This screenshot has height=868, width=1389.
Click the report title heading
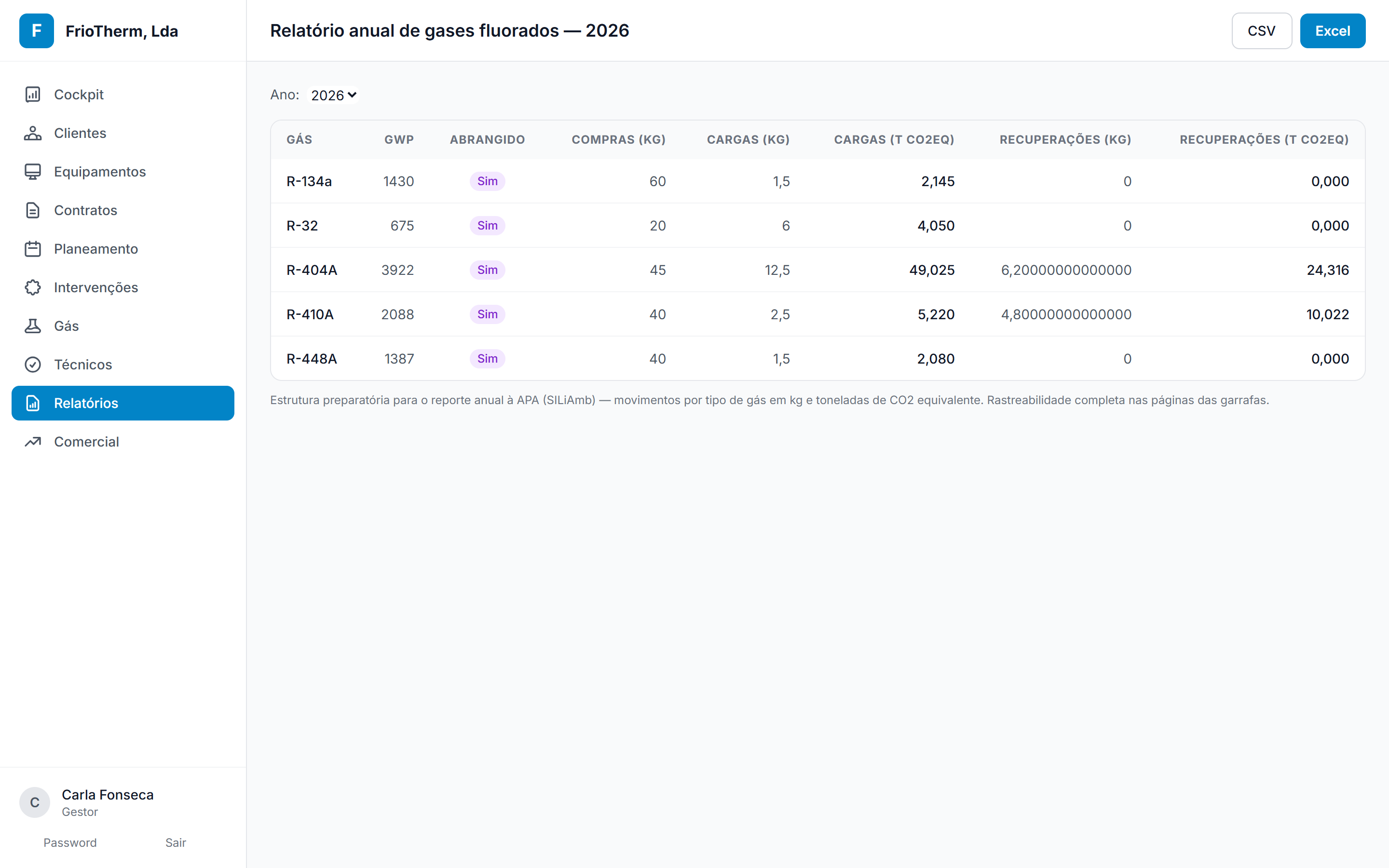(x=449, y=30)
